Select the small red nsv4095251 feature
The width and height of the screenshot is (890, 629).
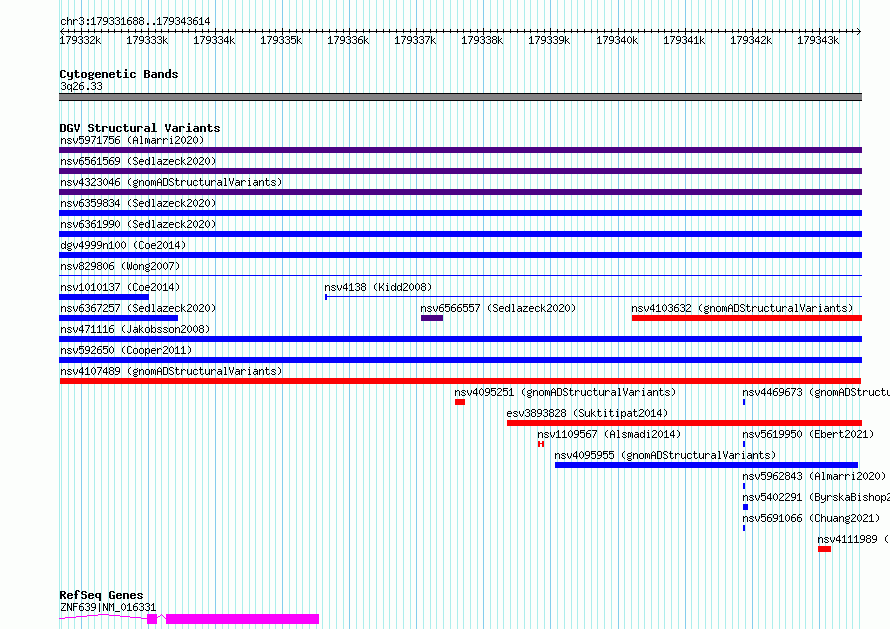[x=460, y=402]
